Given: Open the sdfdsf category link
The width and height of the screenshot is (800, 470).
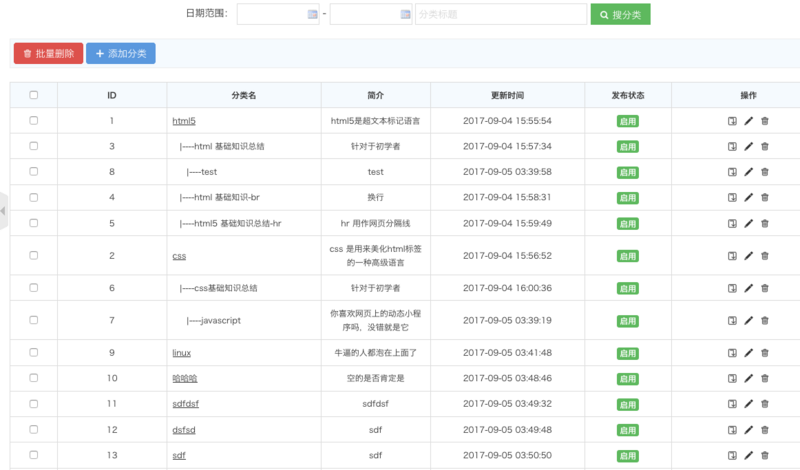Looking at the screenshot, I should tap(186, 404).
